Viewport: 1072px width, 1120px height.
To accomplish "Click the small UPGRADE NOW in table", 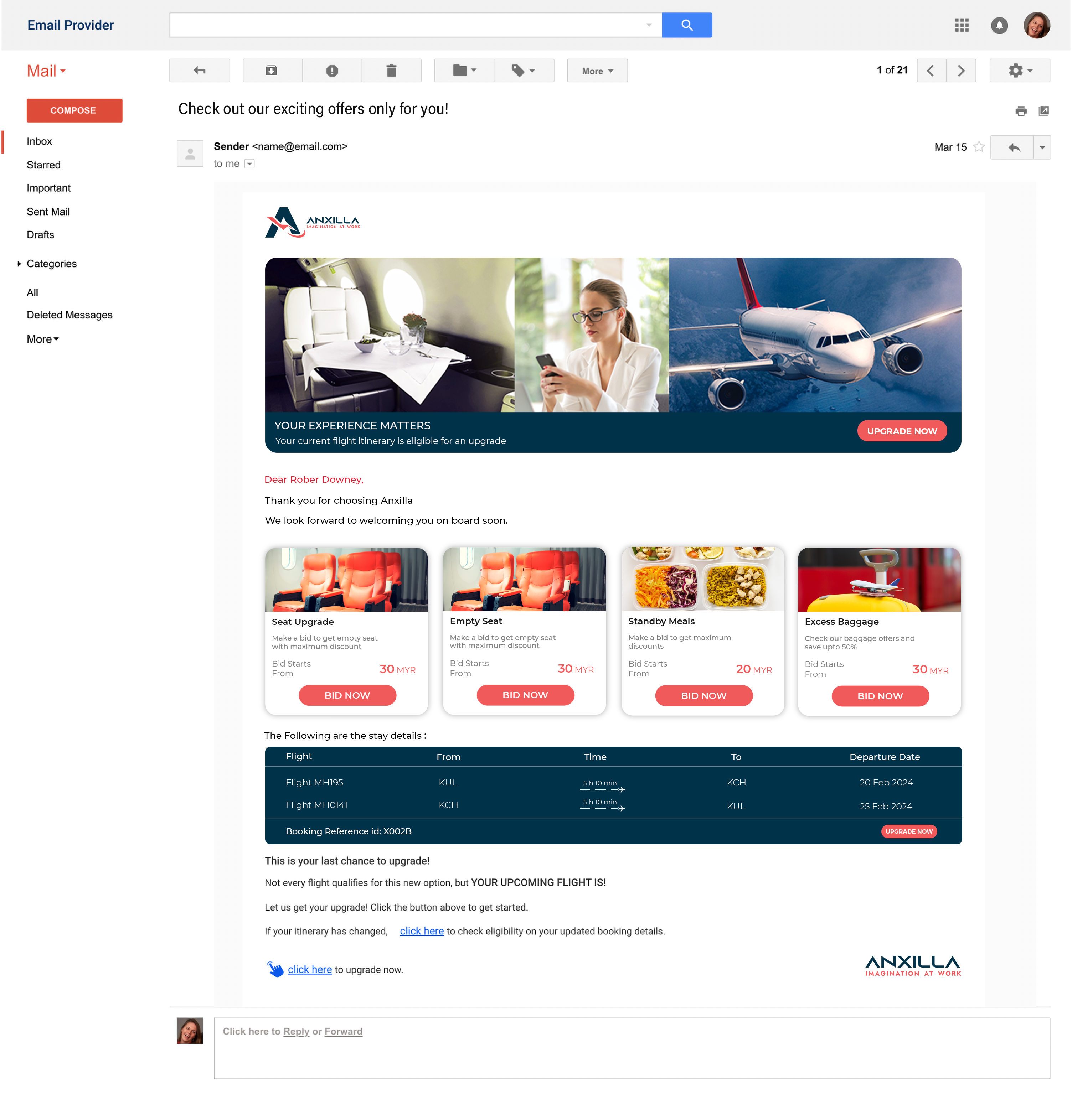I will point(908,831).
